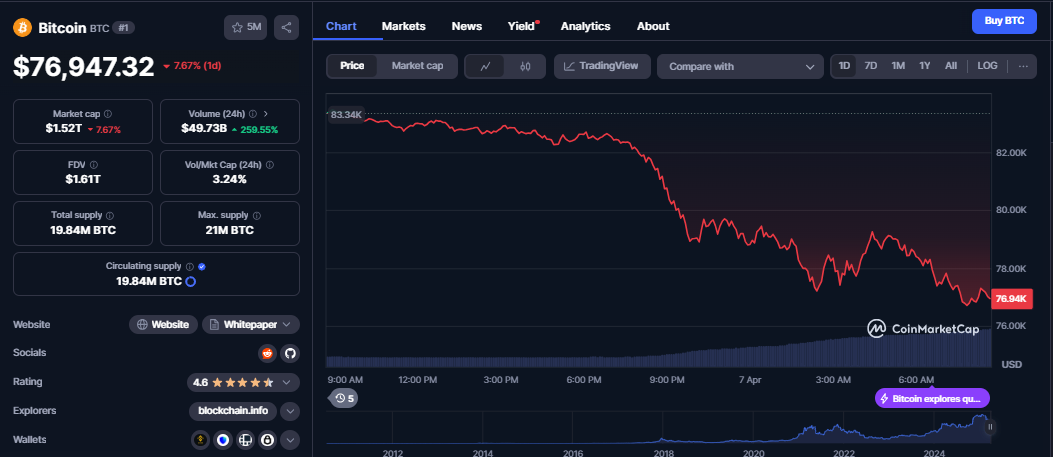Open the Max. supply info icon
Viewport: 1053px width, 457px height.
pos(257,215)
